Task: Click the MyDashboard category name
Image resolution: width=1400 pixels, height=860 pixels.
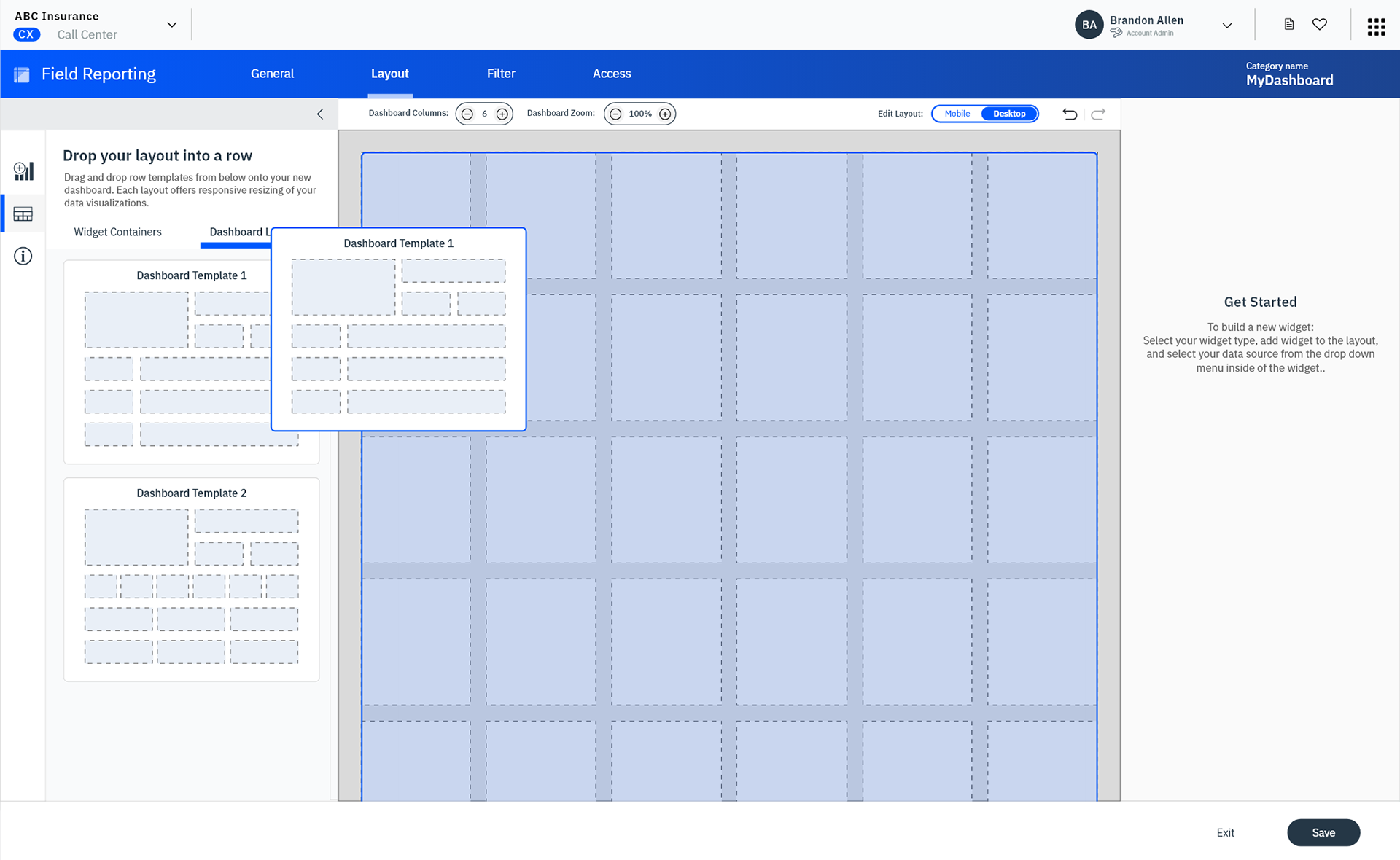Action: (1289, 80)
